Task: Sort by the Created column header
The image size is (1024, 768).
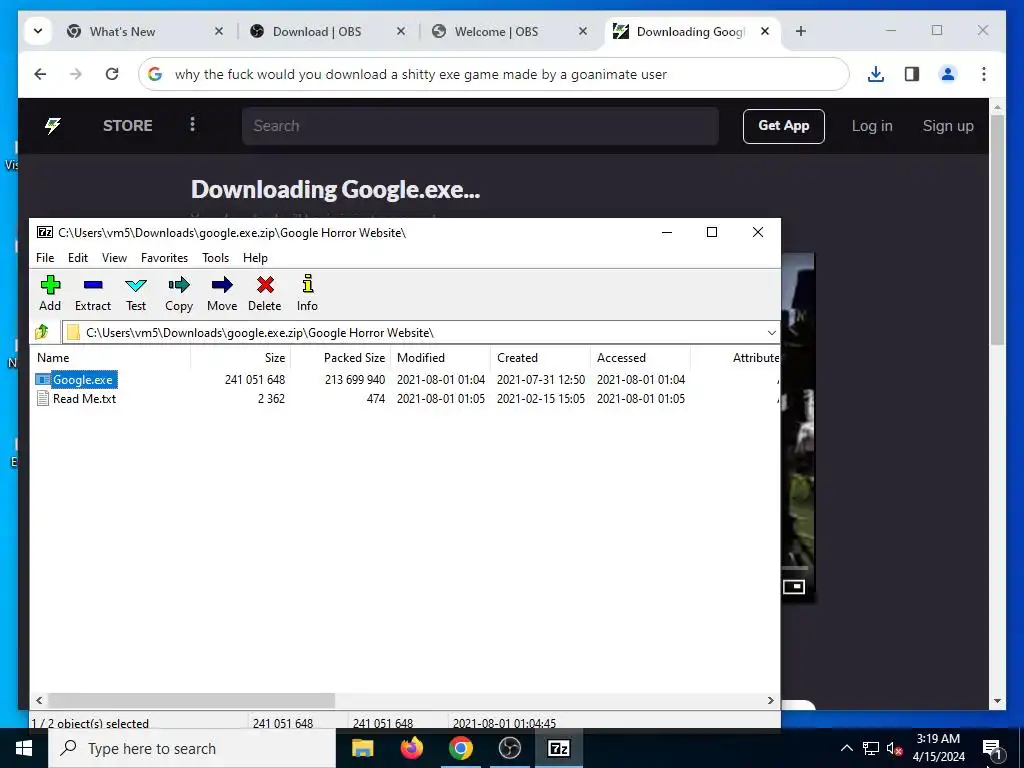Action: (x=540, y=358)
